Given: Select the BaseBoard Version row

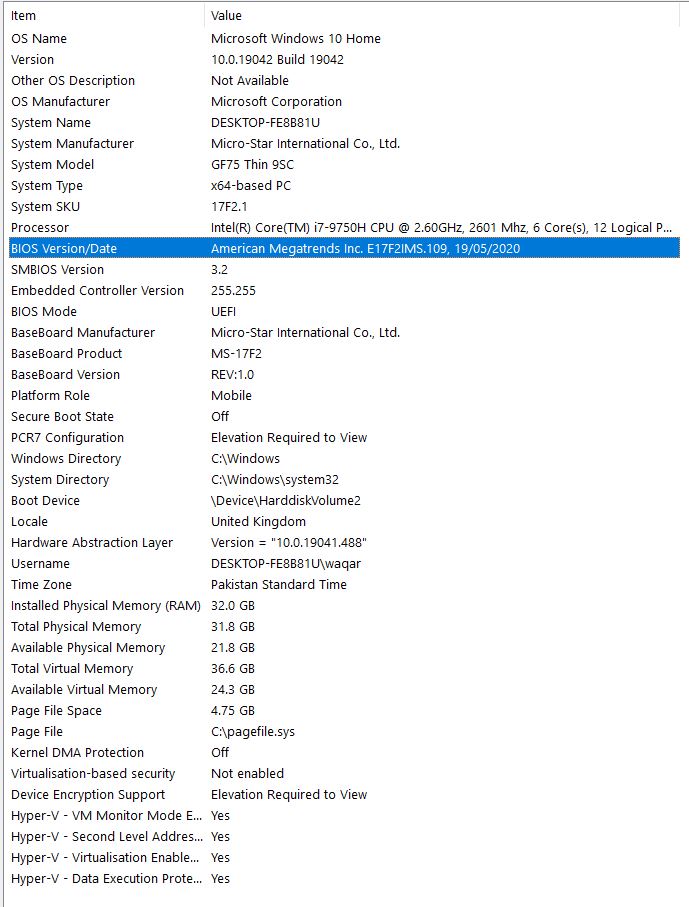Looking at the screenshot, I should click(344, 375).
